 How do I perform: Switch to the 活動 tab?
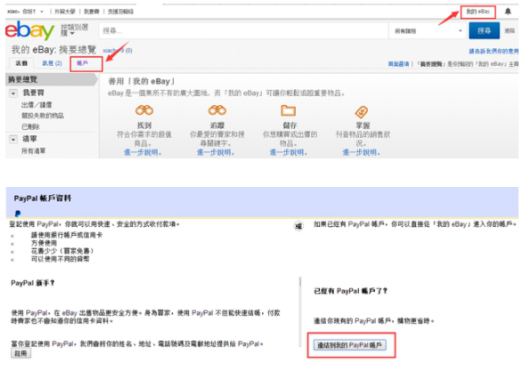coord(21,63)
